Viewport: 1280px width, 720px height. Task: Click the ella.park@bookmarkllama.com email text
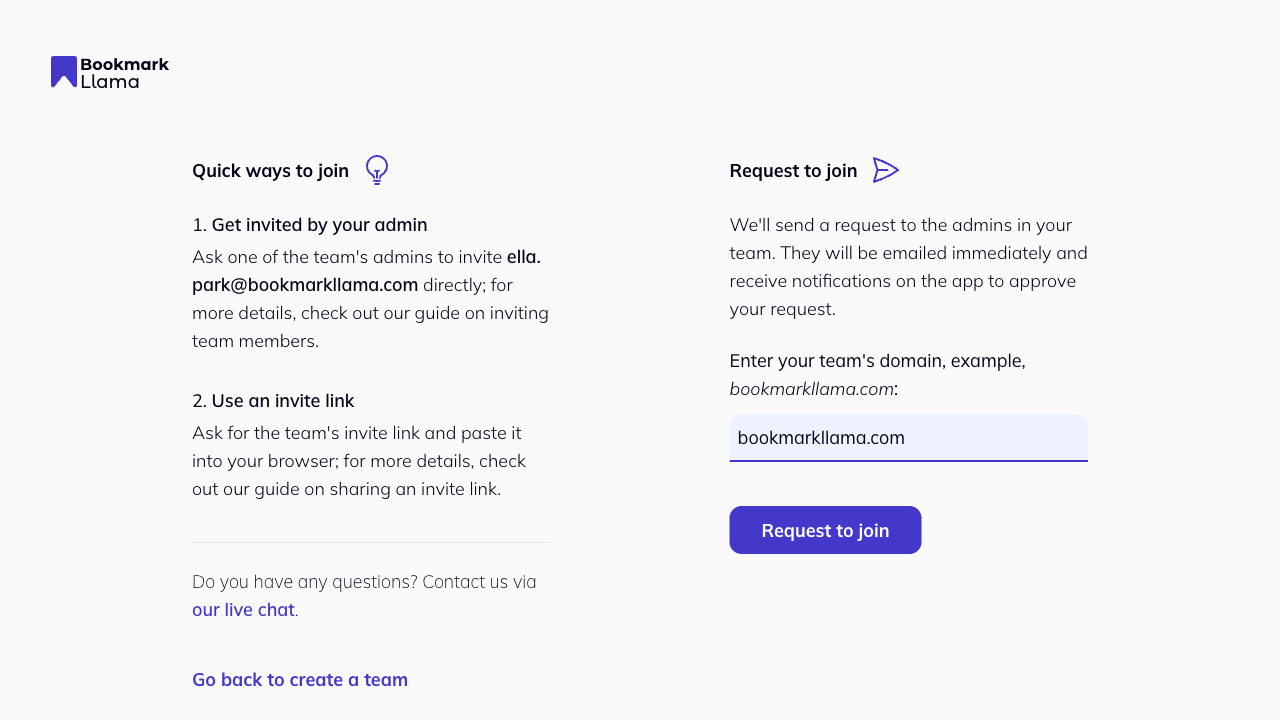pyautogui.click(x=305, y=285)
